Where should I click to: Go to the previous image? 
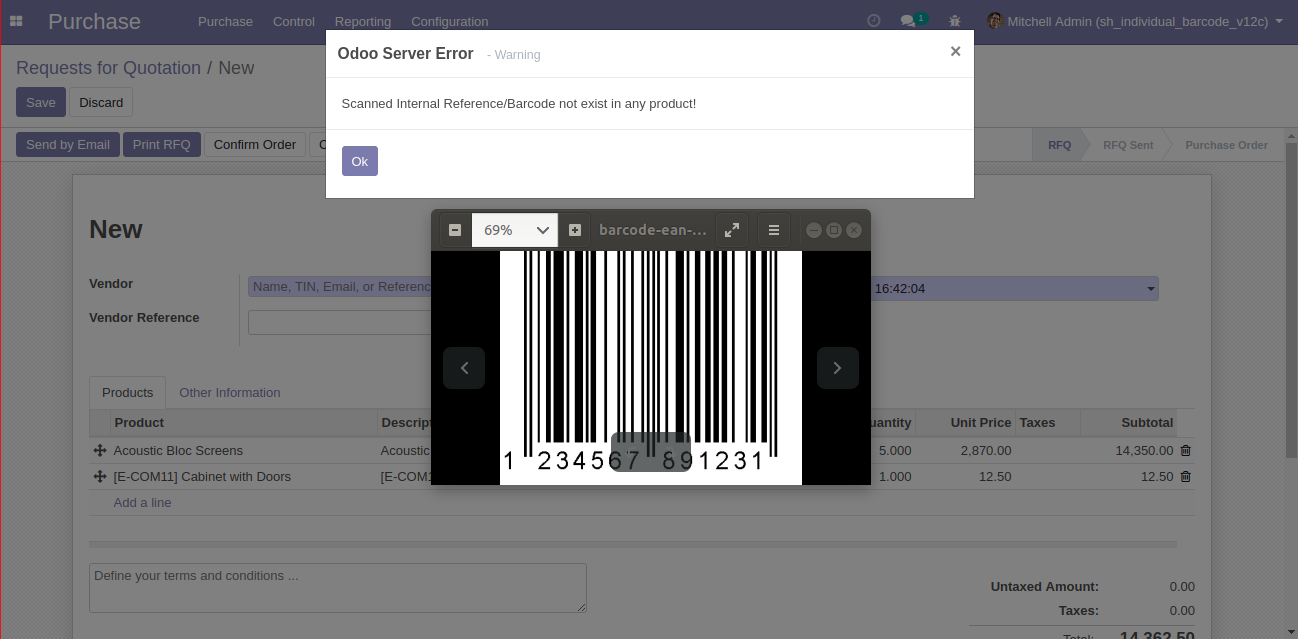464,368
